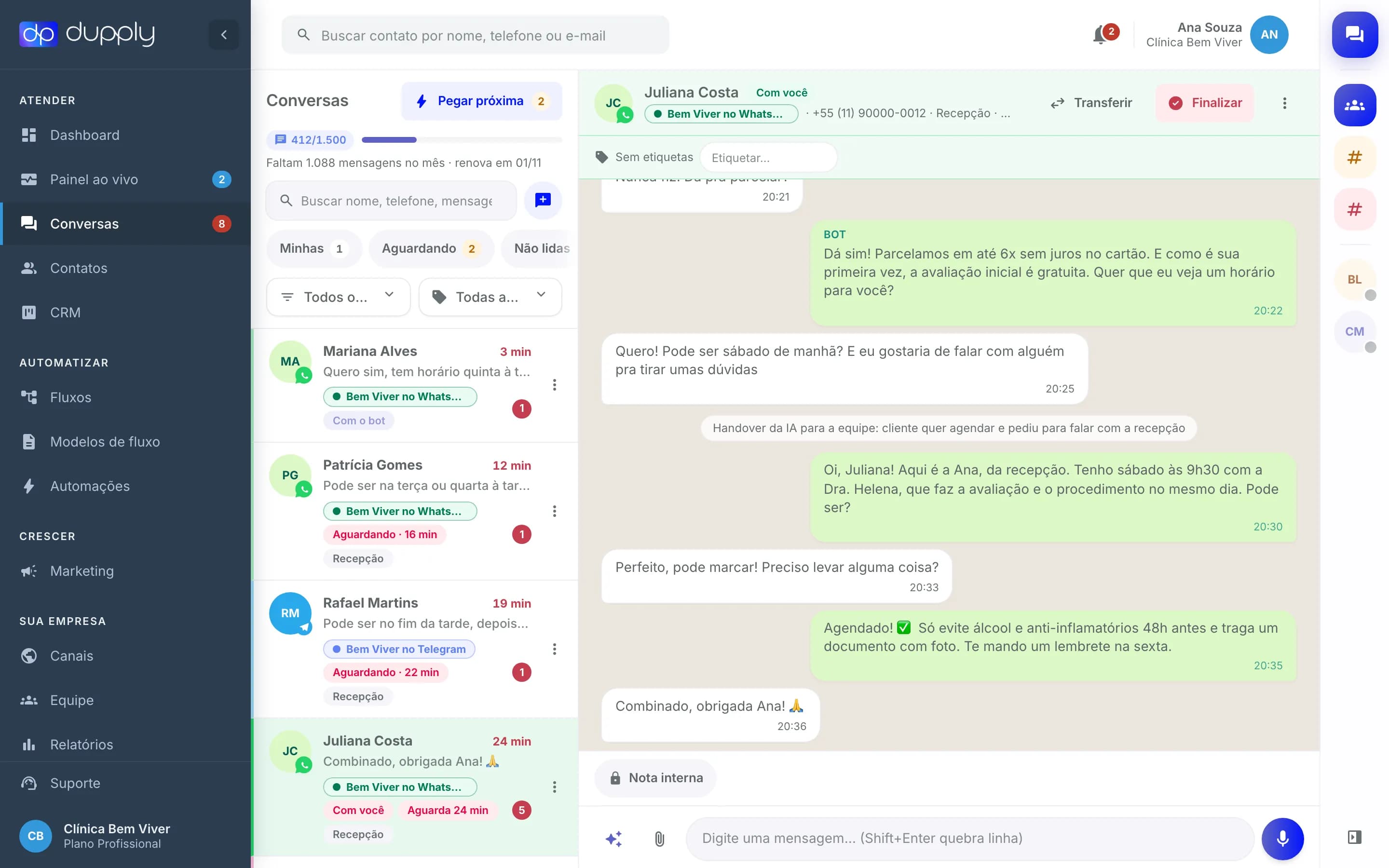Open options menu for Mariana Alves conversation

(x=555, y=385)
